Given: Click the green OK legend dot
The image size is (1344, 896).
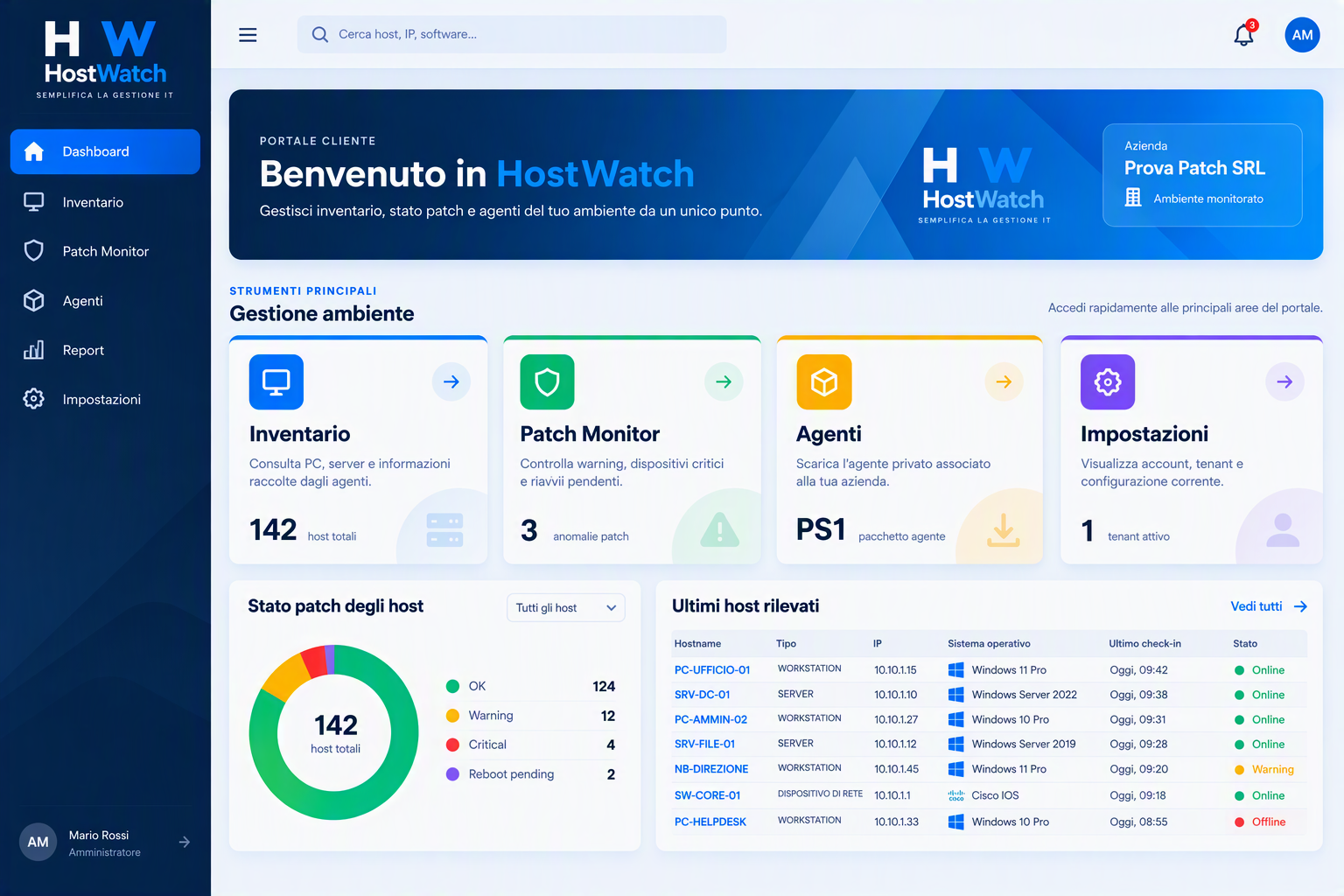Looking at the screenshot, I should pos(452,686).
